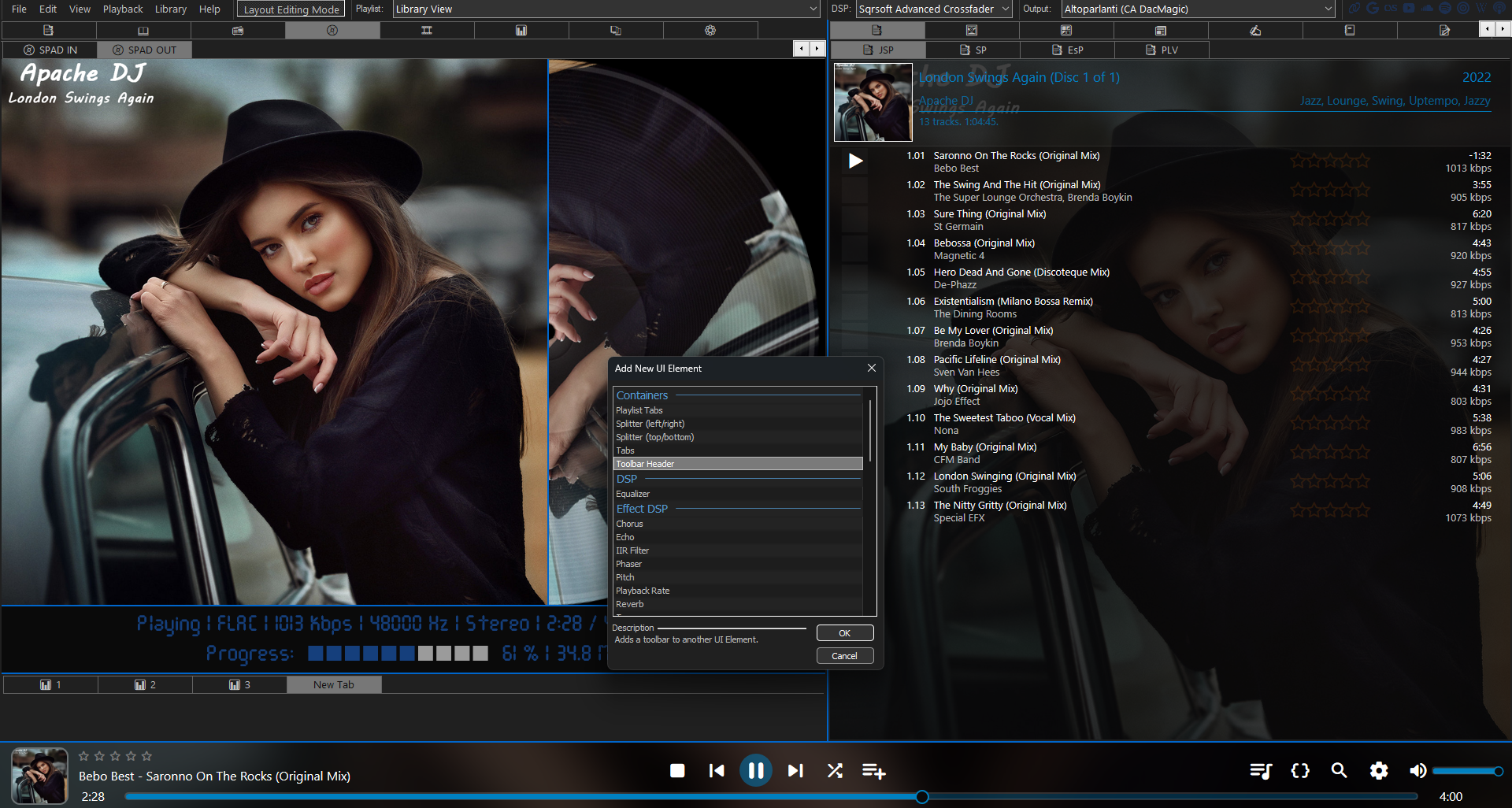The height and width of the screenshot is (808, 1512).
Task: Skip to the previous track
Action: click(x=717, y=771)
